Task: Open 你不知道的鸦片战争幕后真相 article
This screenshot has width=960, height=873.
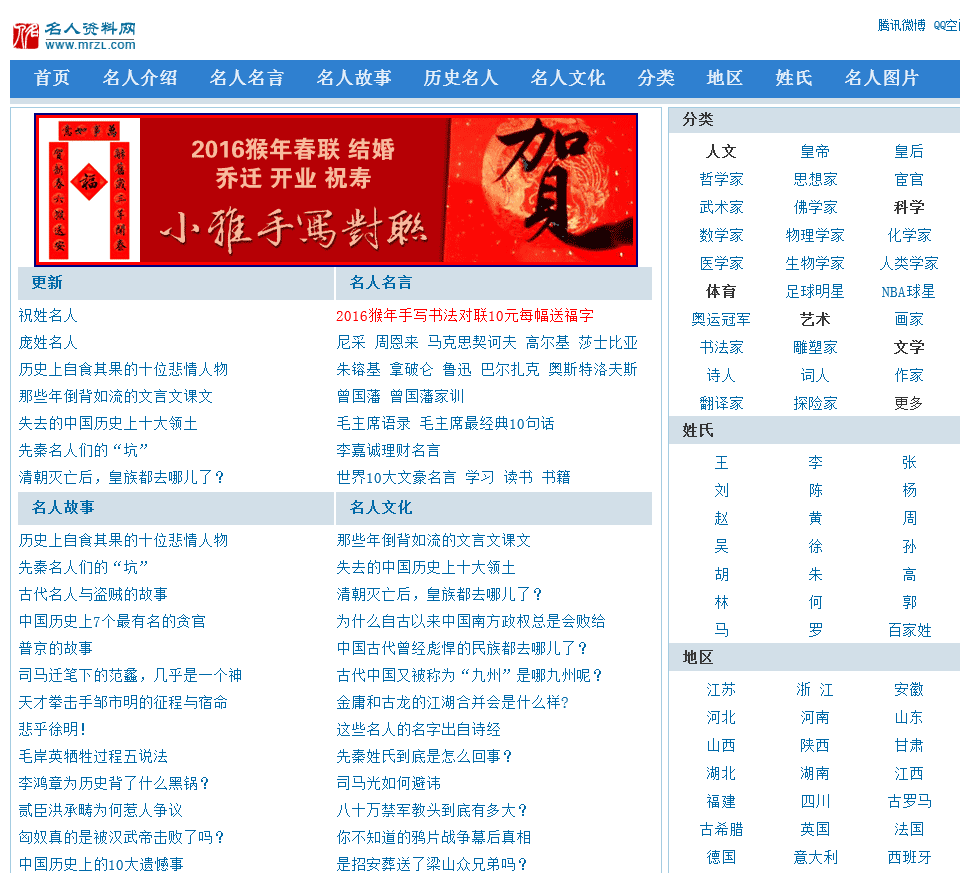Action: (433, 837)
